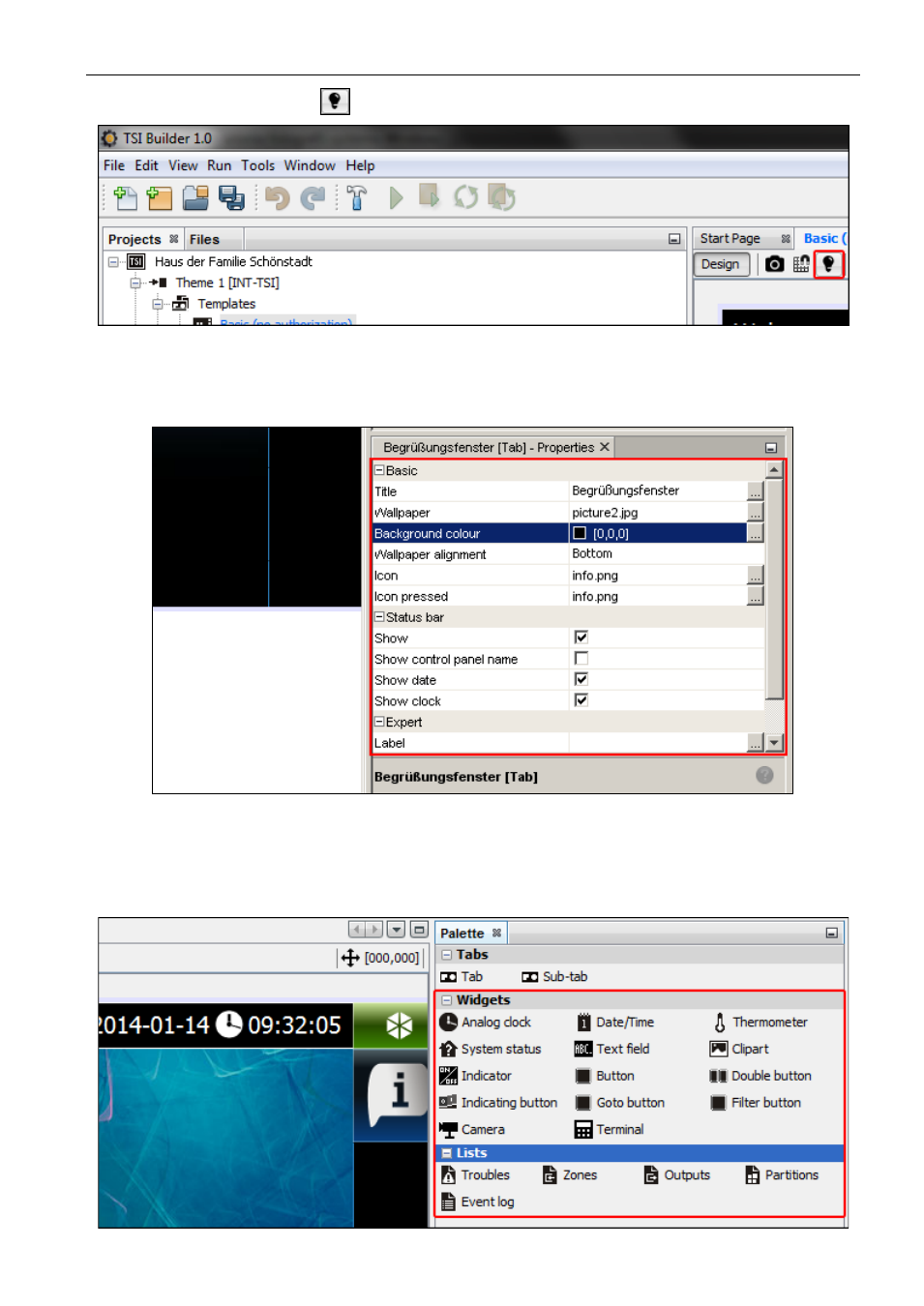Select the Event log list item
Image resolution: width=924 pixels, height=1306 pixels.
(478, 1202)
